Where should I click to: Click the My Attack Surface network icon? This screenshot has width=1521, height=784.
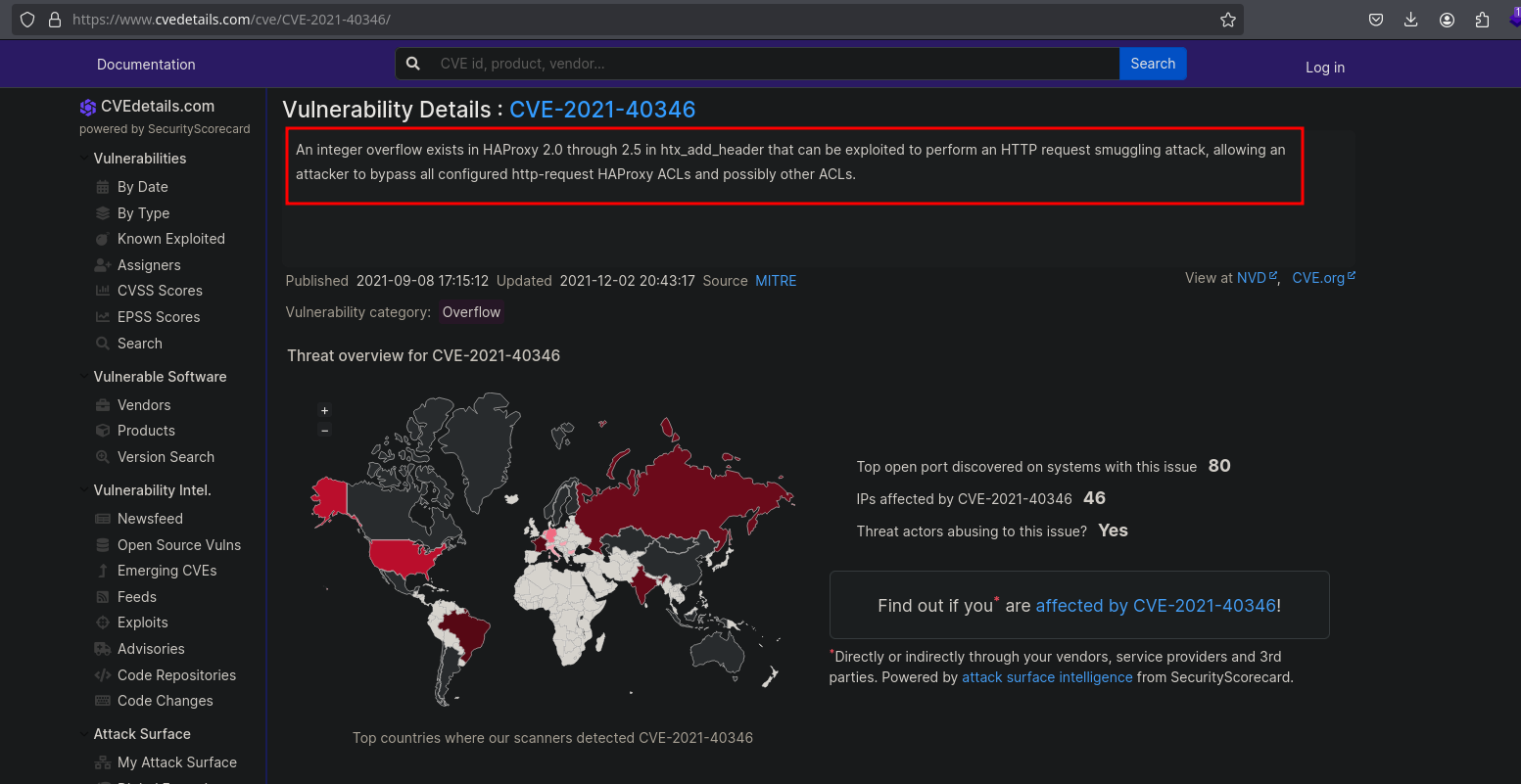pos(103,762)
